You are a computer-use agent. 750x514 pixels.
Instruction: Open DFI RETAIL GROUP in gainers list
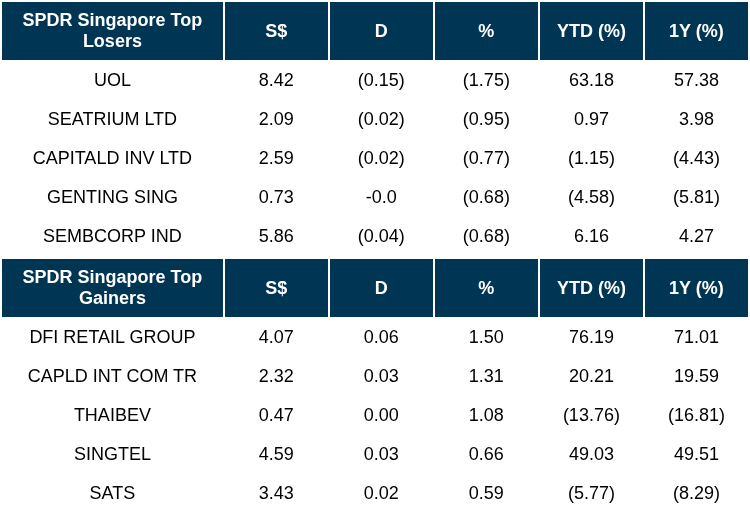[x=112, y=337]
